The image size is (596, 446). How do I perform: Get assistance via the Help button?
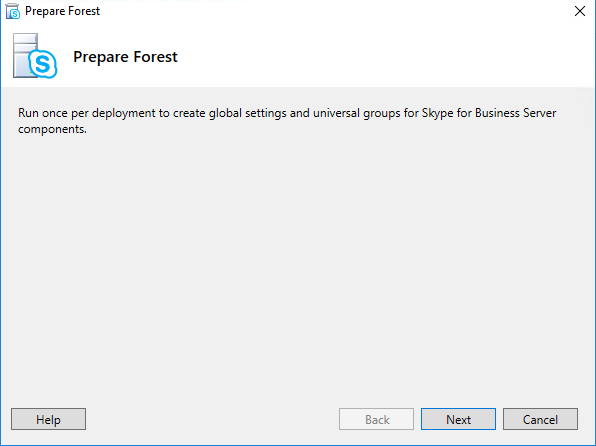coord(48,419)
